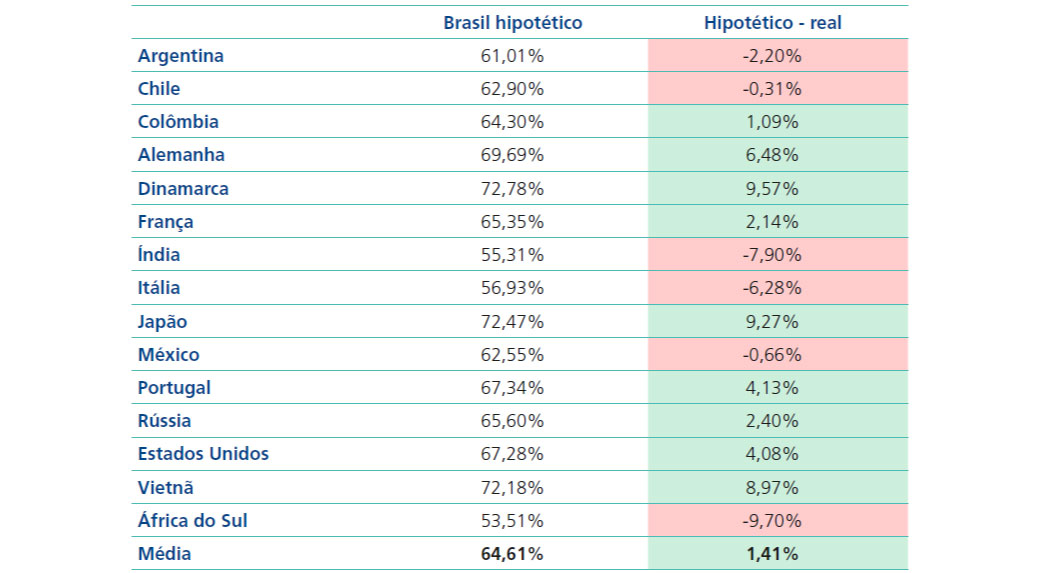Click Vietnã's green 8,97% cell
This screenshot has width=1040, height=573.
(x=772, y=488)
